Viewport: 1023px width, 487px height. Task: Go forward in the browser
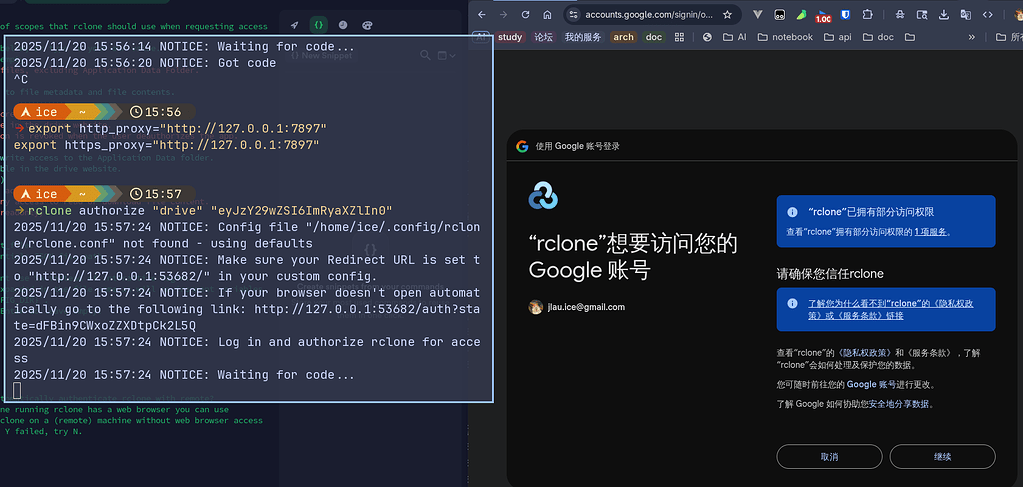point(503,14)
